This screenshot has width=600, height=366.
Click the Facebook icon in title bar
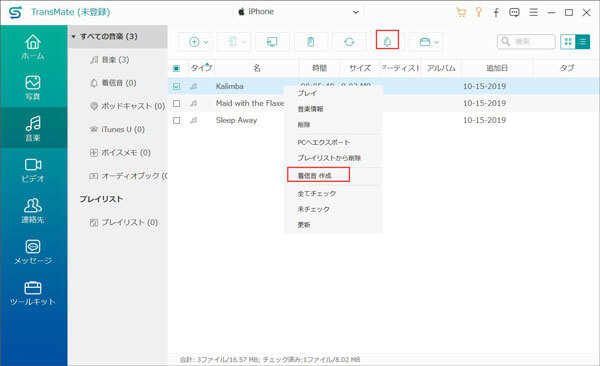coord(496,13)
